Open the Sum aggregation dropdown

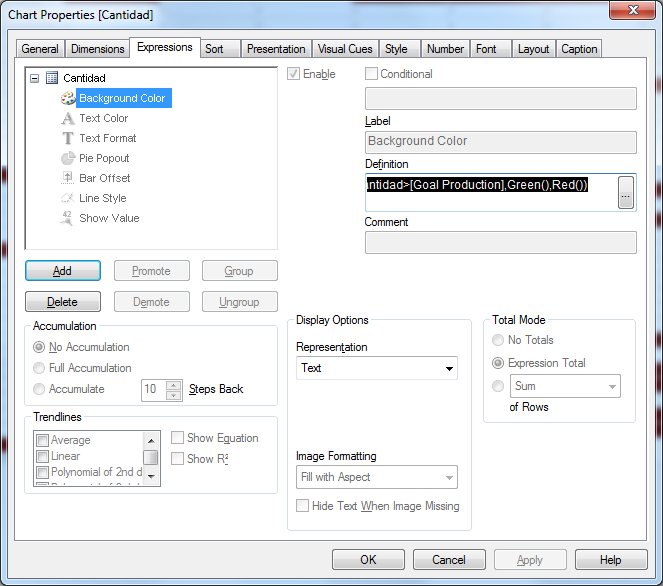click(565, 386)
